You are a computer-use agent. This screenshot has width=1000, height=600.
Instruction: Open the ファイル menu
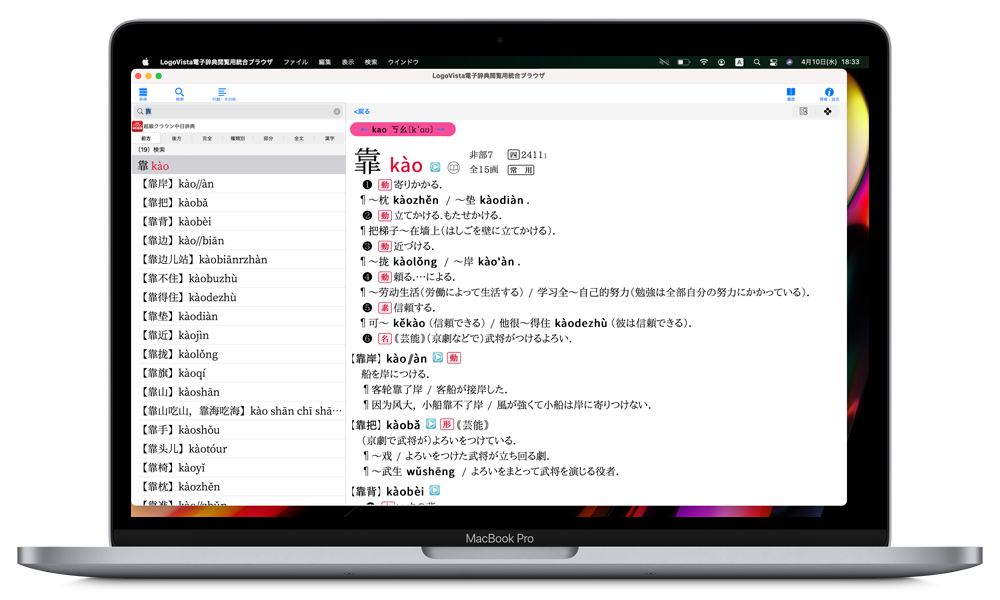[x=295, y=62]
